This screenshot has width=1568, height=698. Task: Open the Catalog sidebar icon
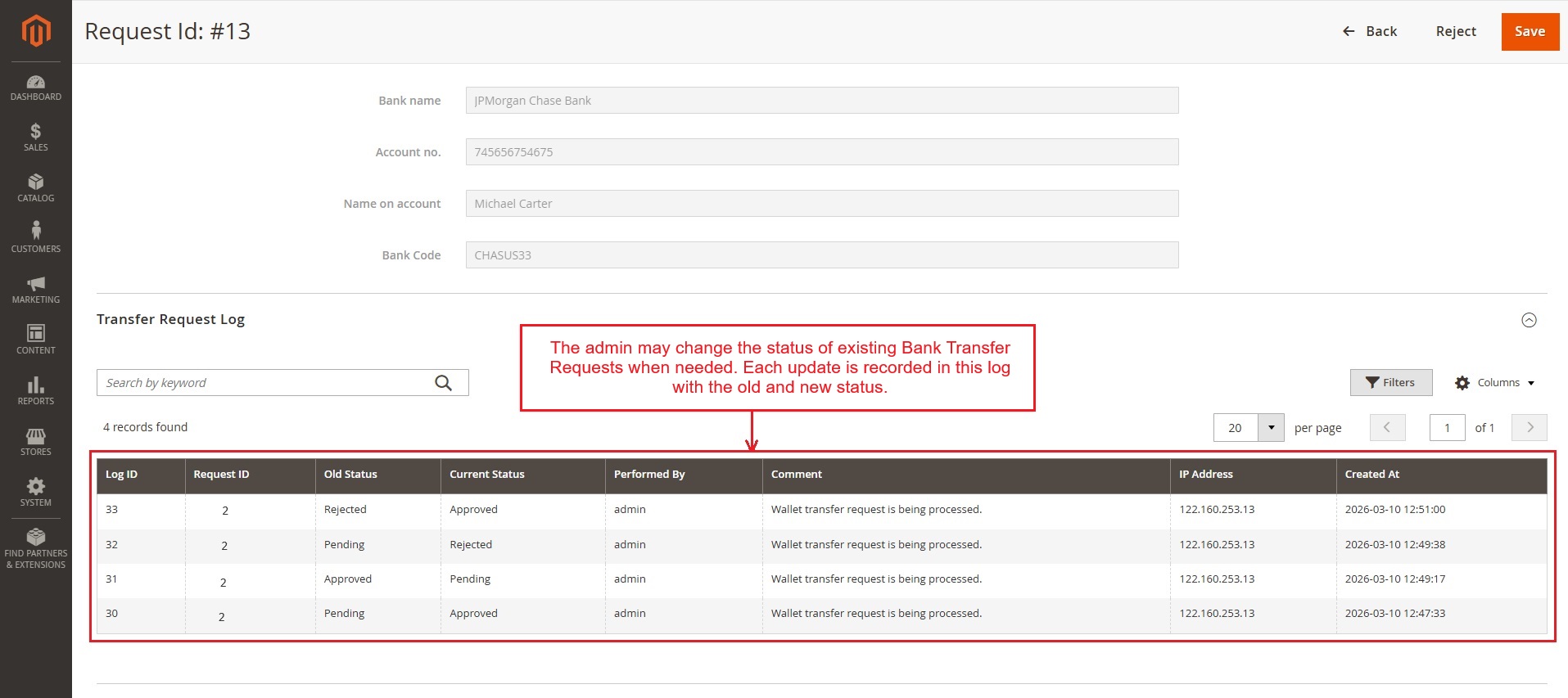[x=35, y=182]
